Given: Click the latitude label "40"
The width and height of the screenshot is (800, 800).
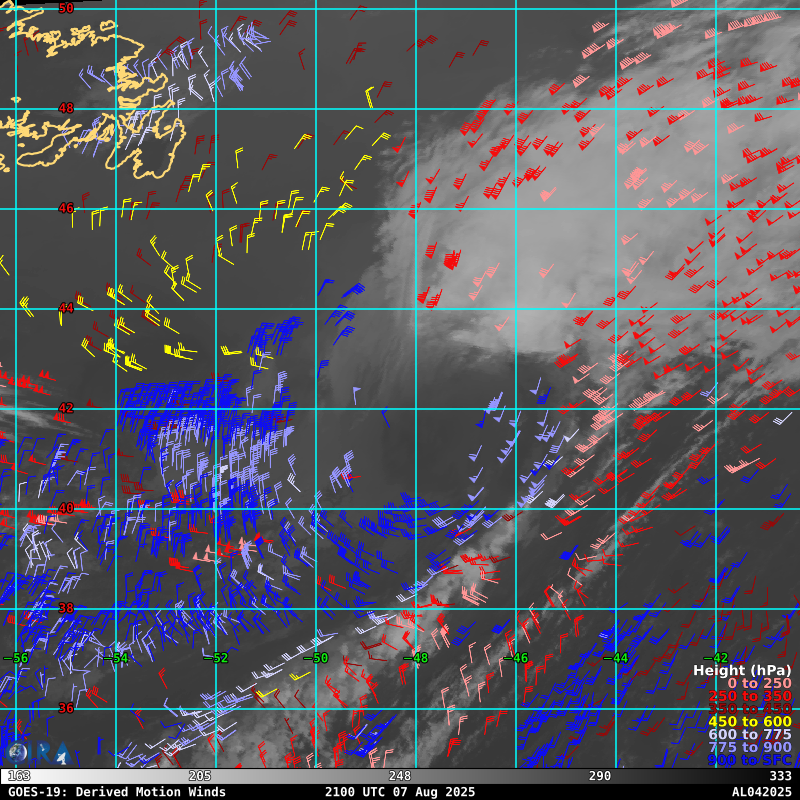Looking at the screenshot, I should coord(66,508).
